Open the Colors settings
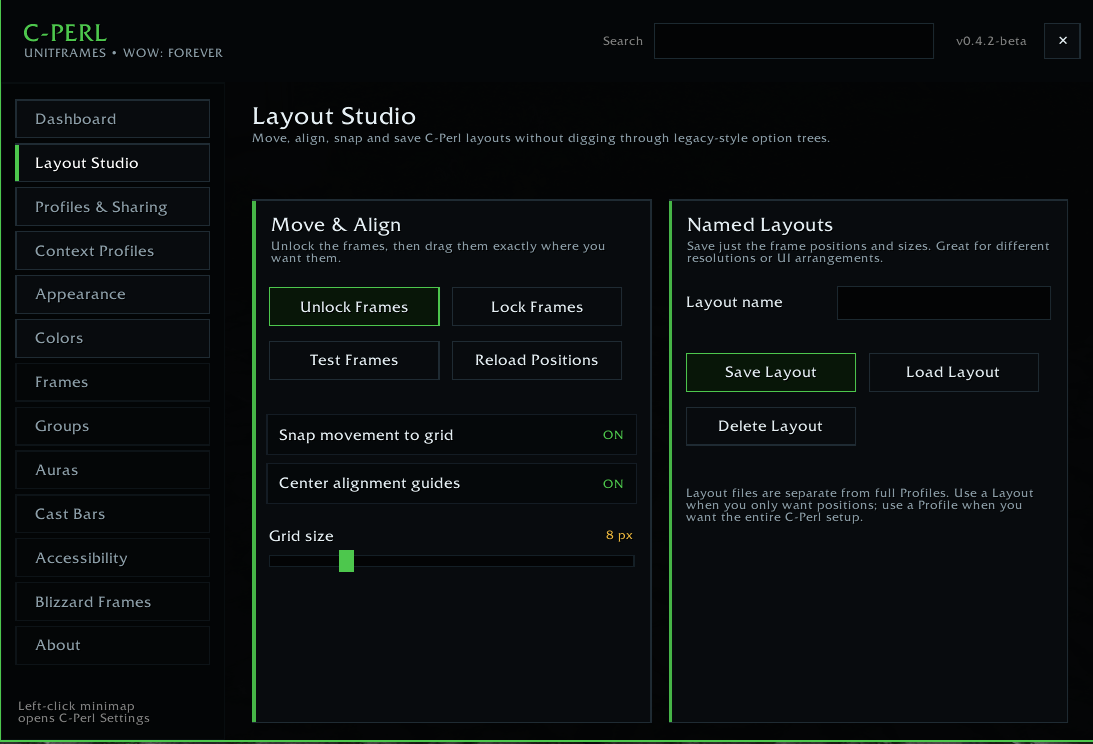The height and width of the screenshot is (744, 1093). pyautogui.click(x=112, y=338)
